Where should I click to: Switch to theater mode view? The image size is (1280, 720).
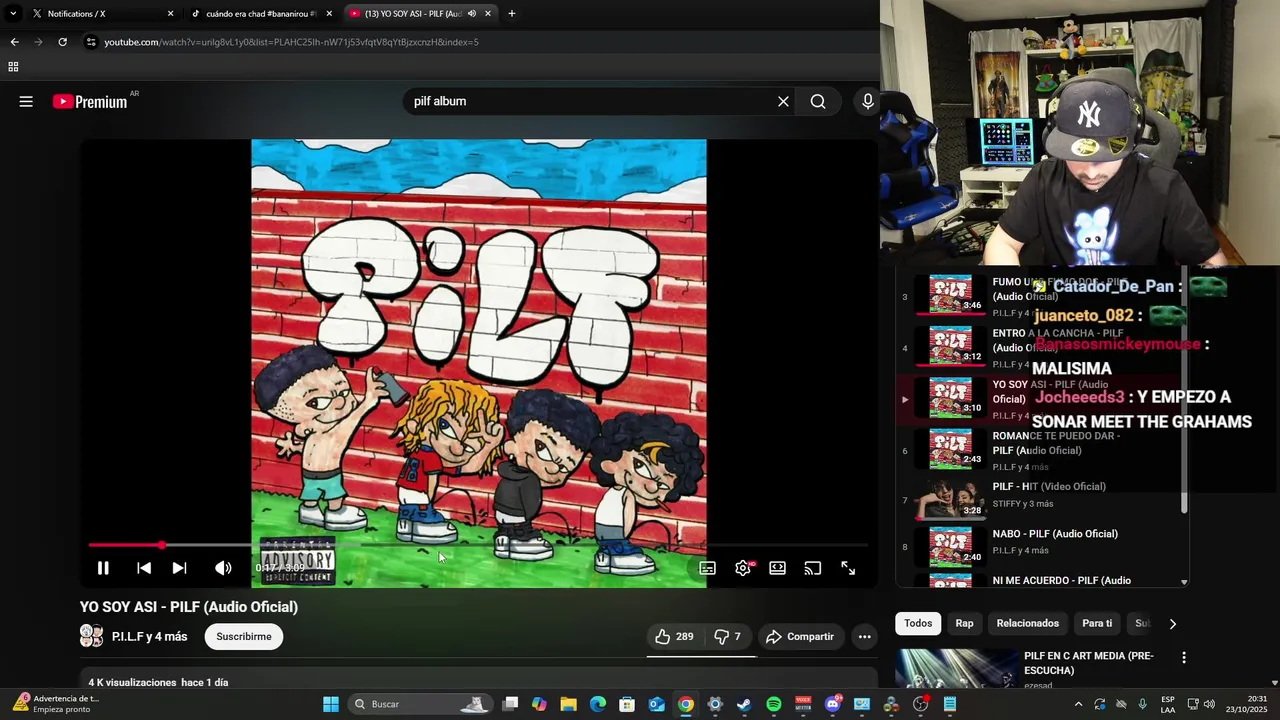pyautogui.click(x=777, y=568)
